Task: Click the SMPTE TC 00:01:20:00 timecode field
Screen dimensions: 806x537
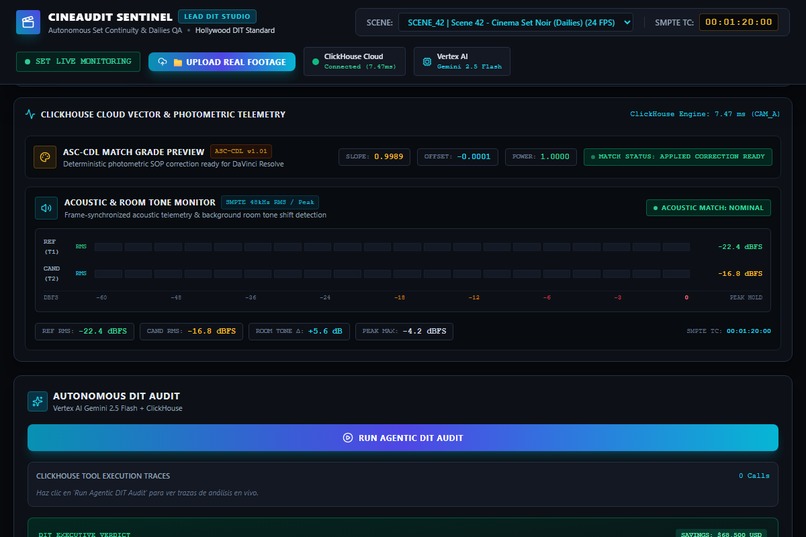Action: (x=739, y=22)
